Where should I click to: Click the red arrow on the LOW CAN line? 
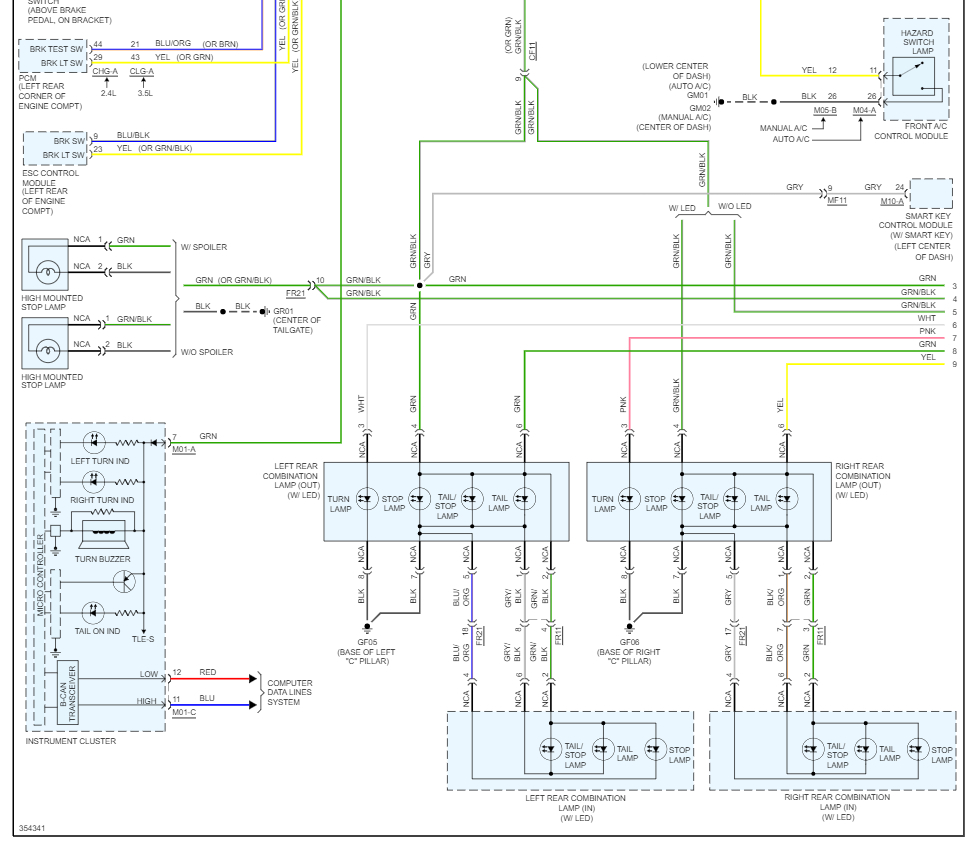click(252, 679)
